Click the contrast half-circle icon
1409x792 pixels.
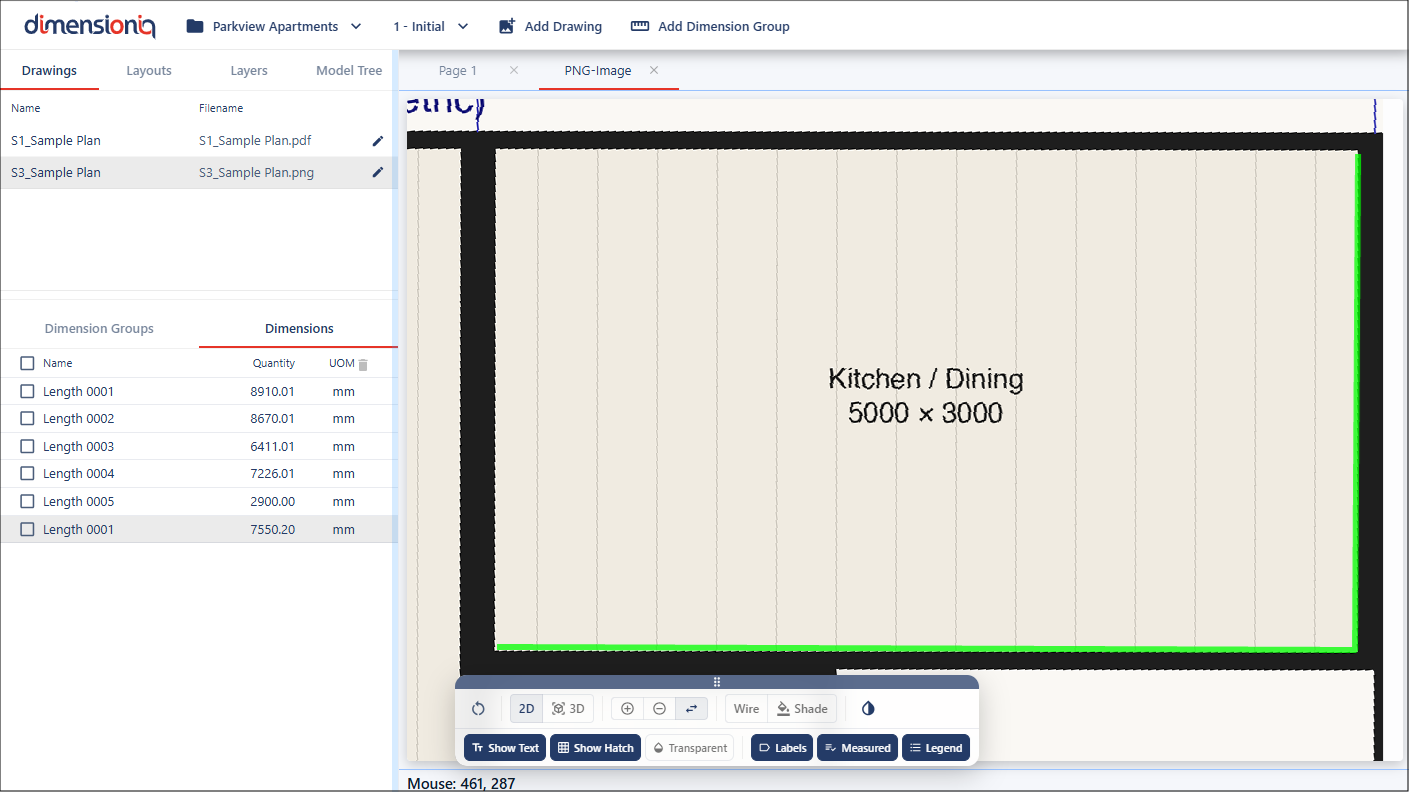point(868,709)
